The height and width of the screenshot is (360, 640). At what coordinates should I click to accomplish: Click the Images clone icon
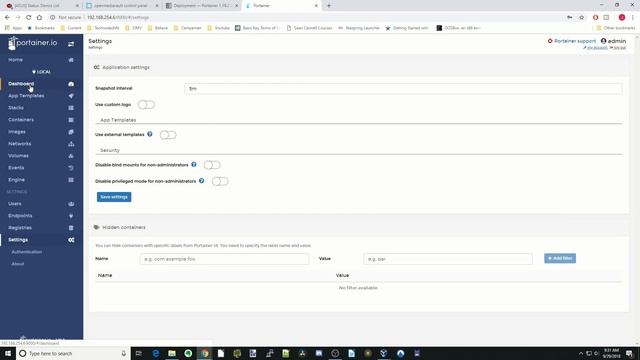[71, 132]
